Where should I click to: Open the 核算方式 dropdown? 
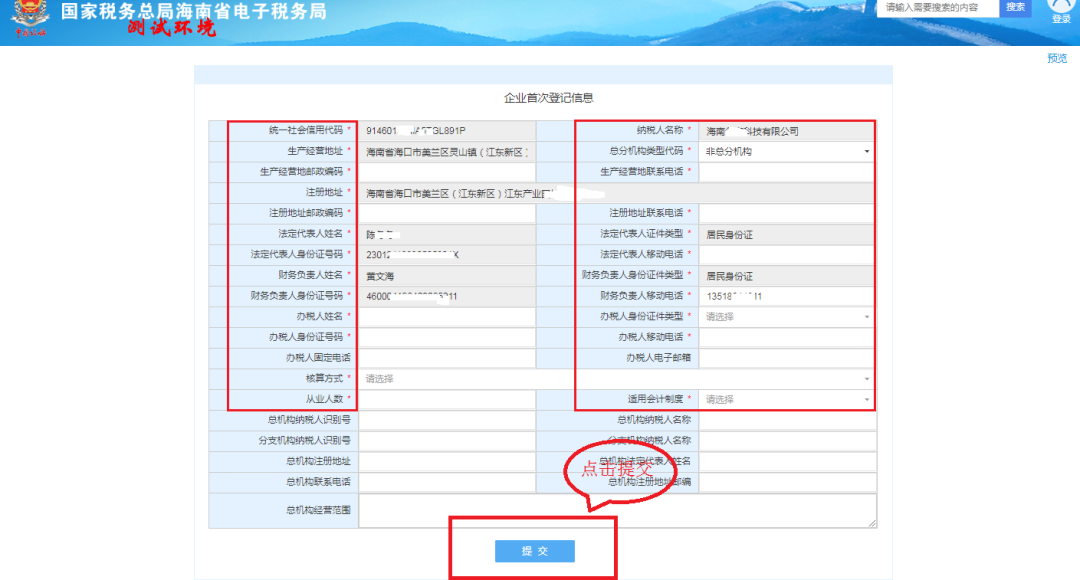[616, 379]
